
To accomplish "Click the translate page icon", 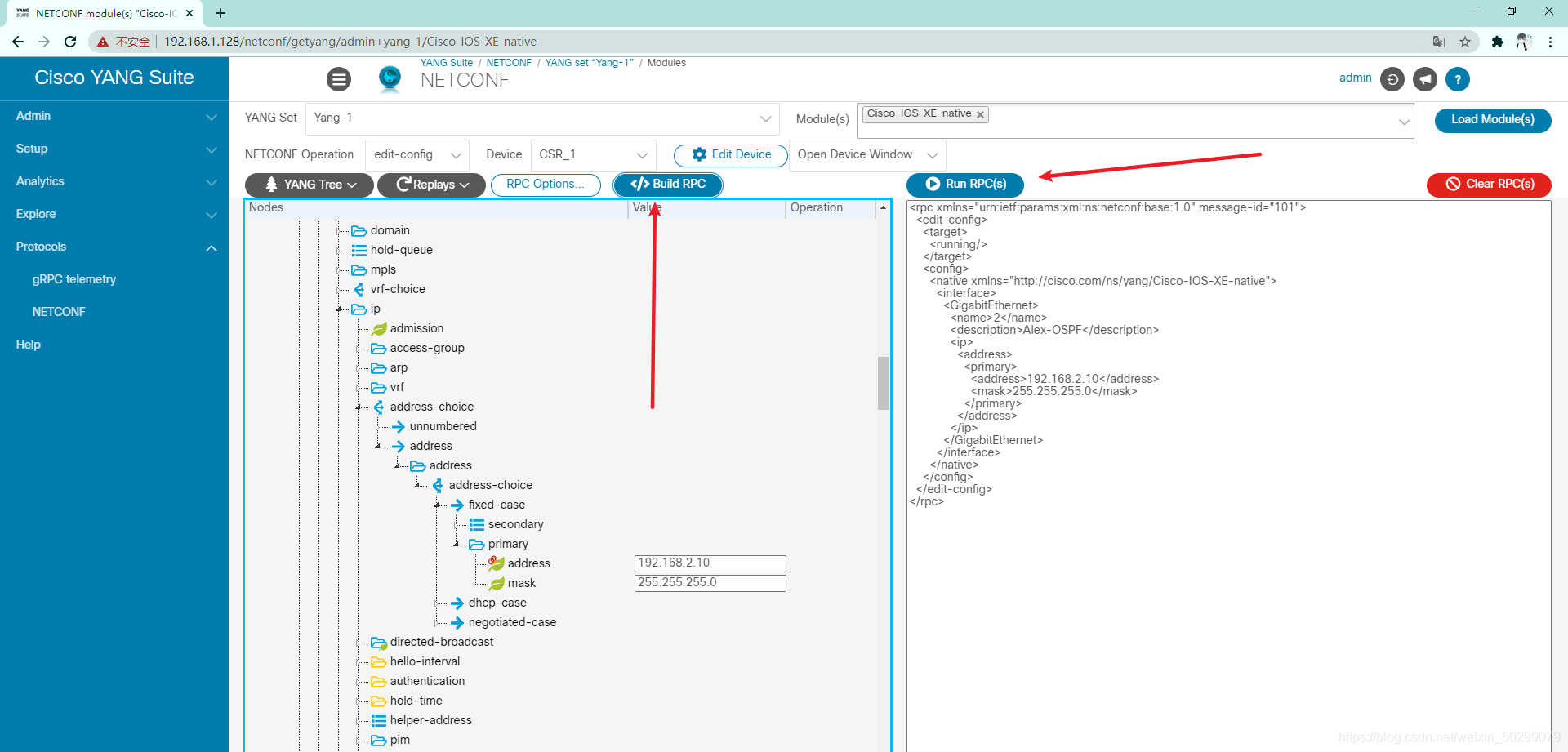I will [1439, 42].
